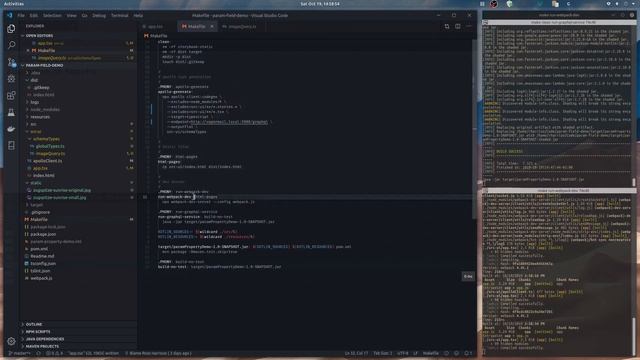This screenshot has height=360, width=640.
Task: Open the Explorer view in activity bar
Action: click(x=11, y=29)
